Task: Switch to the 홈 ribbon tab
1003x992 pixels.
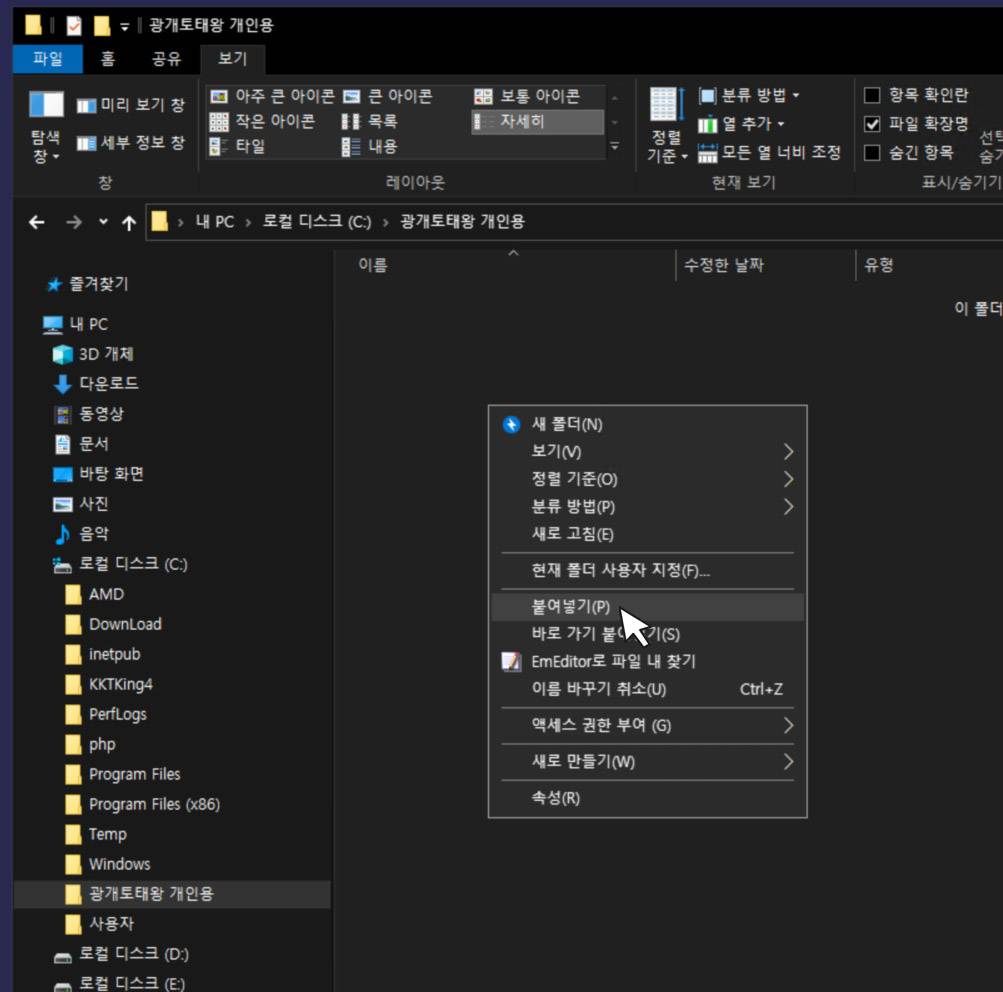Action: (x=107, y=59)
